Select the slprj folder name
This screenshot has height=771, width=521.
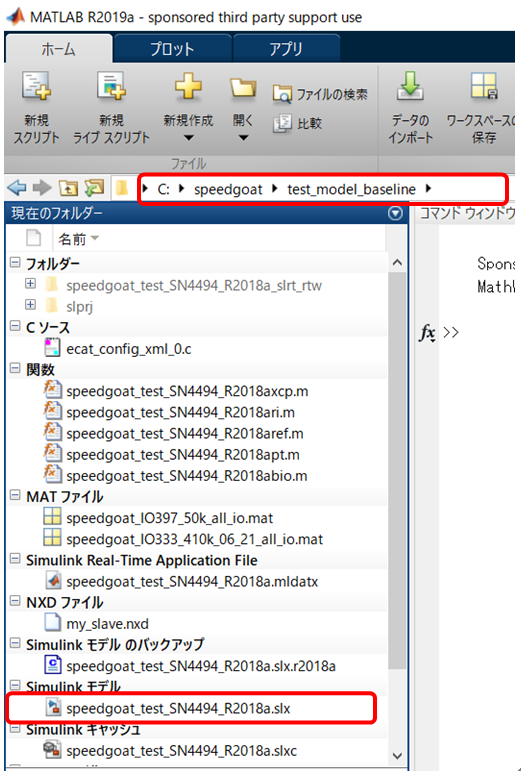click(80, 307)
